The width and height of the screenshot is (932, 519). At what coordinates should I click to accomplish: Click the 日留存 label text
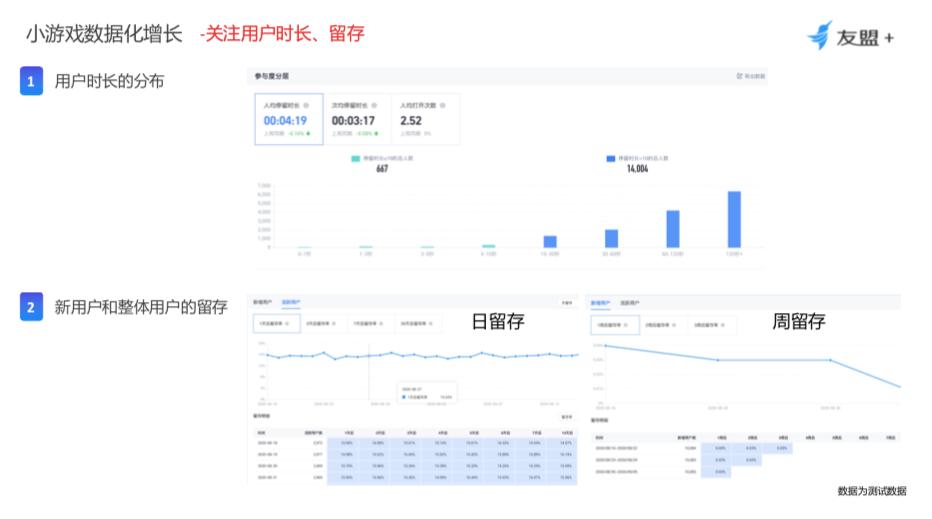click(x=498, y=322)
